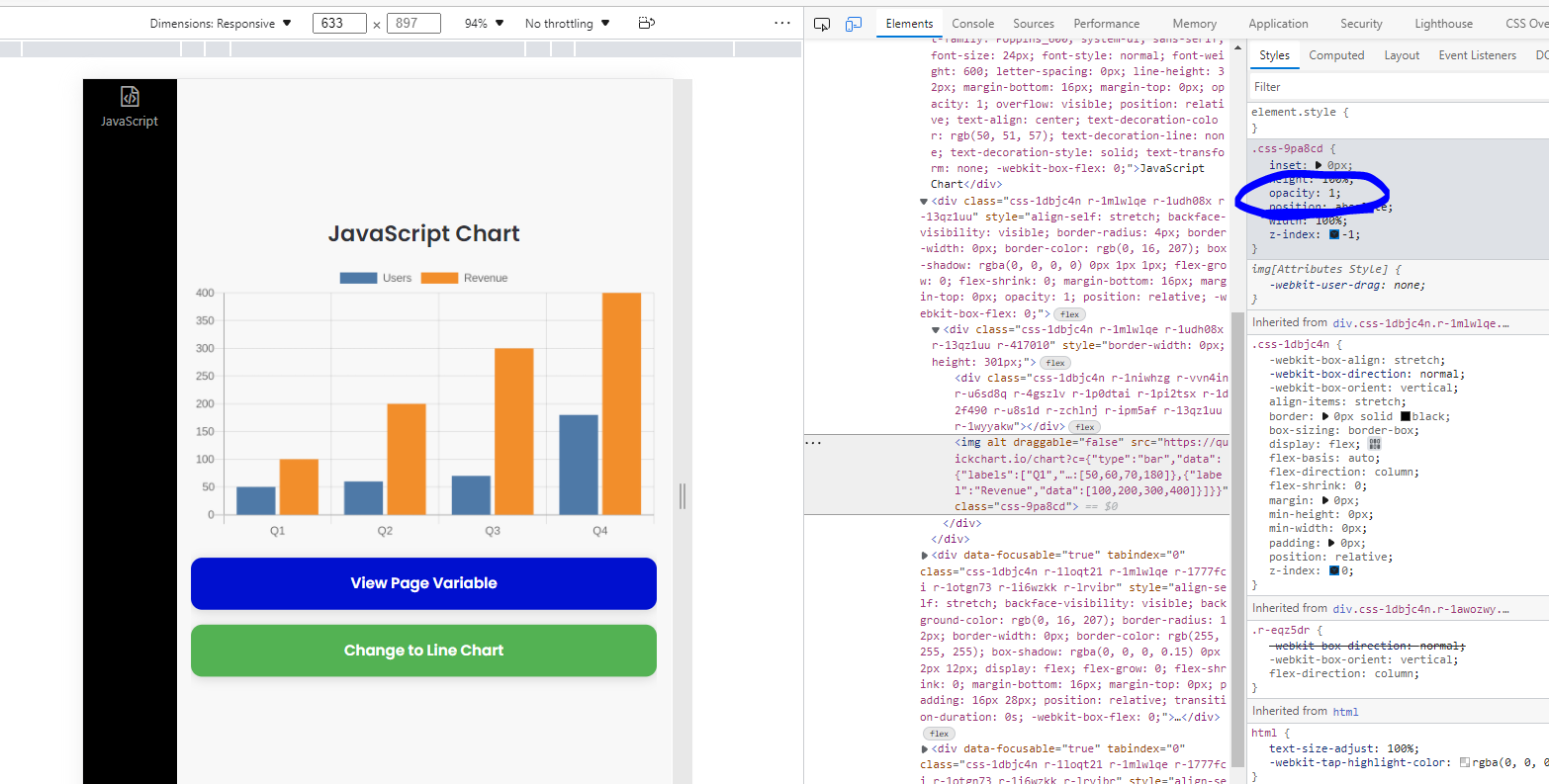Image resolution: width=1549 pixels, height=784 pixels.
Task: Expand the second data-focusable div node near the bottom
Action: (x=925, y=749)
